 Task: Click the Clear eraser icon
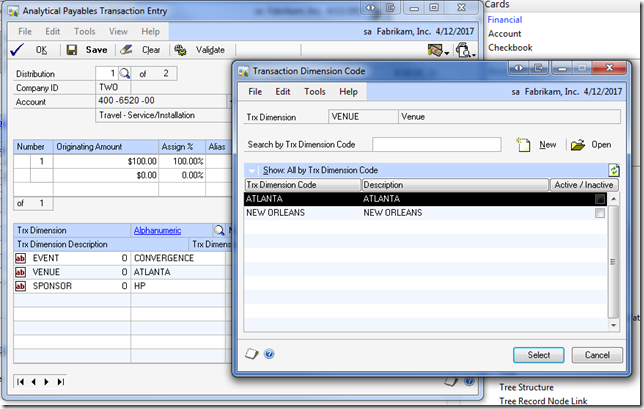click(x=126, y=50)
